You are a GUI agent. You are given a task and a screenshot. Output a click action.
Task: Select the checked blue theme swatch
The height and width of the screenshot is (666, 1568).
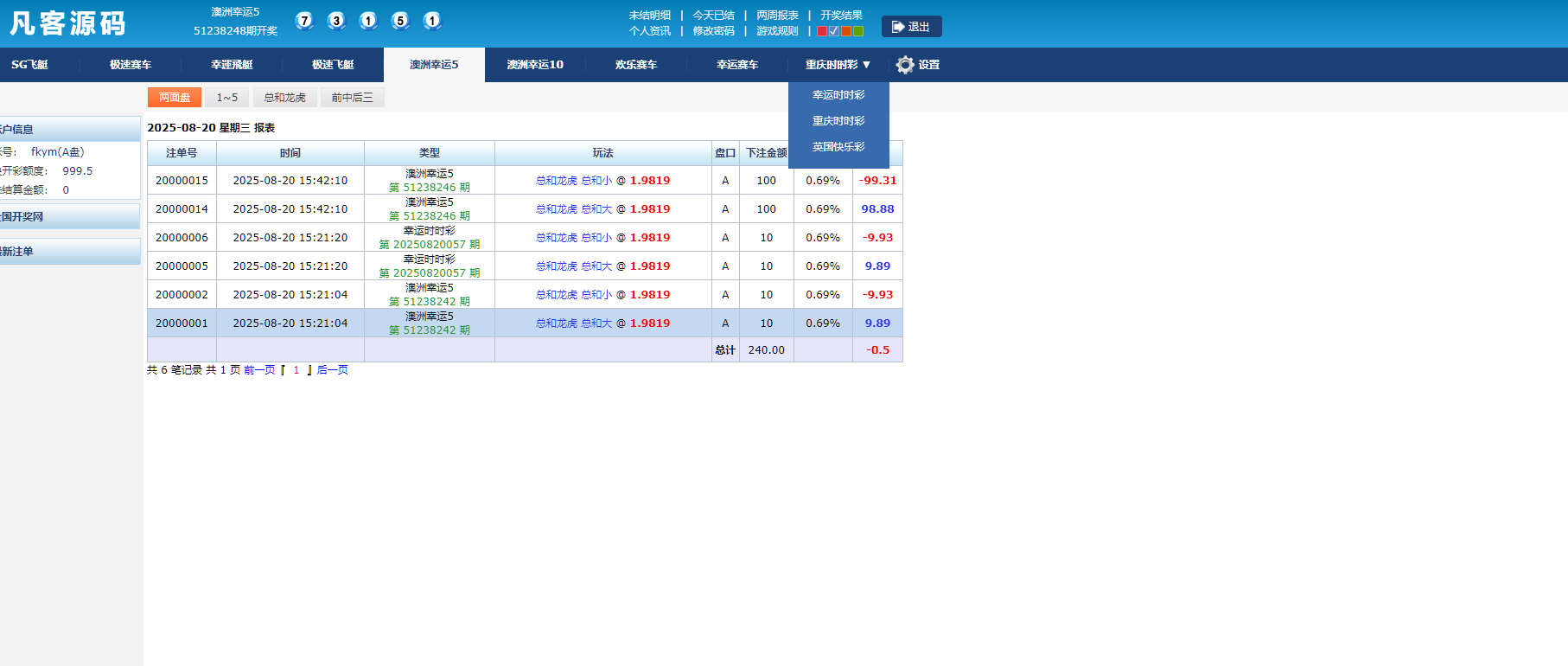(834, 31)
